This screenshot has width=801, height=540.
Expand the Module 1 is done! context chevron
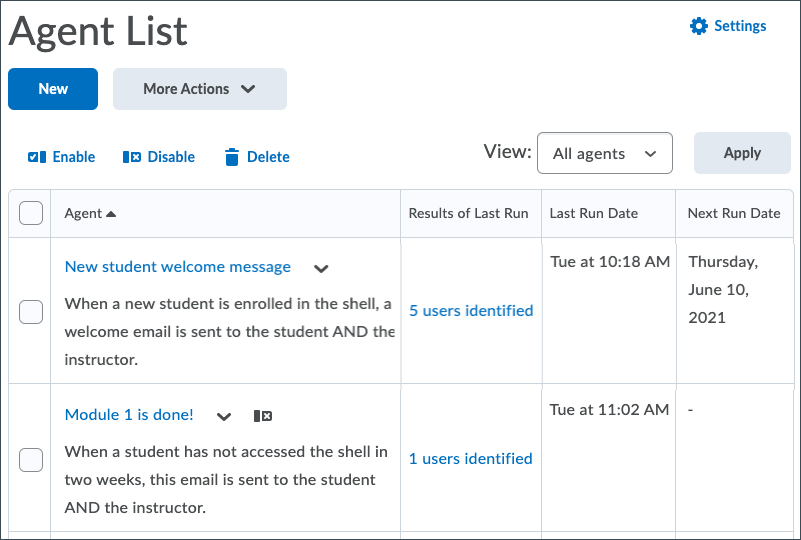pyautogui.click(x=224, y=416)
